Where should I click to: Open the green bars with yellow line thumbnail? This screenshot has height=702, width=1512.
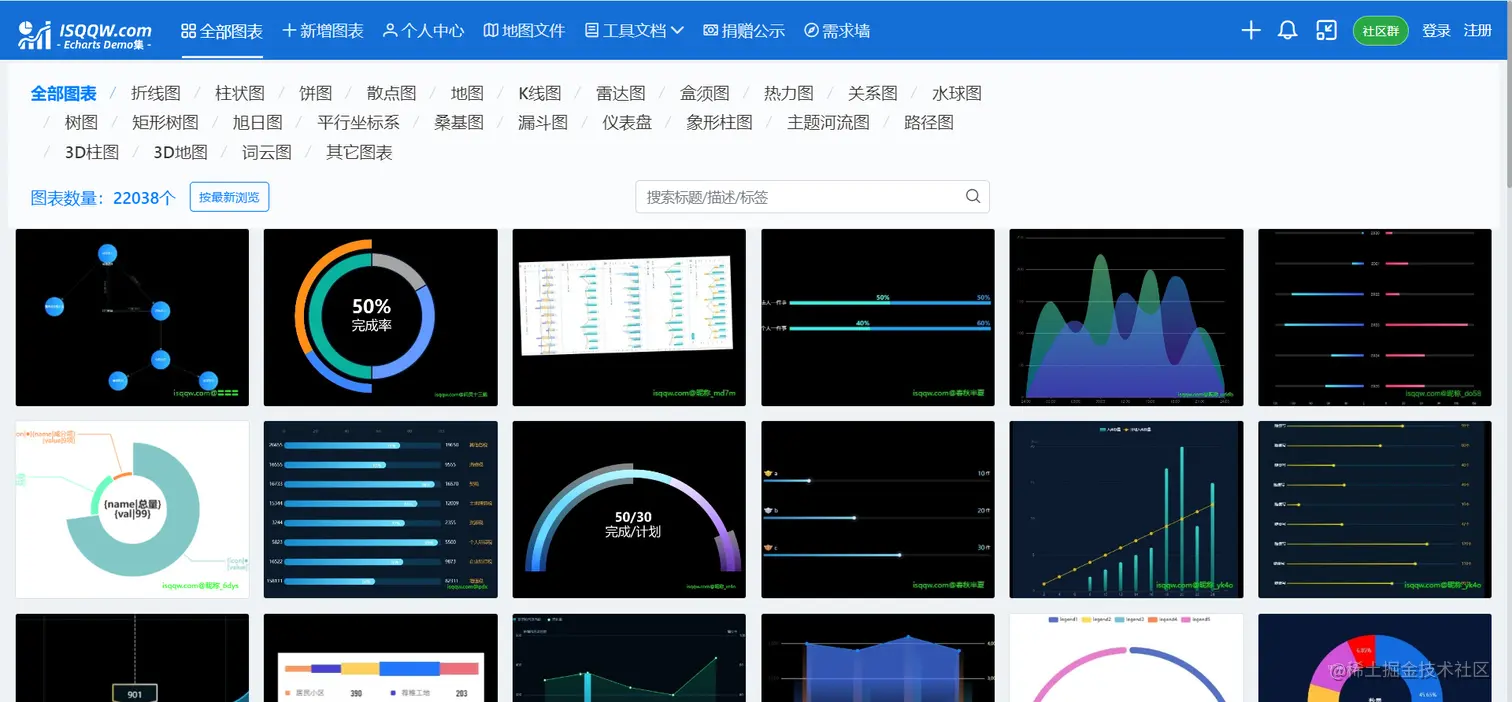click(1126, 509)
